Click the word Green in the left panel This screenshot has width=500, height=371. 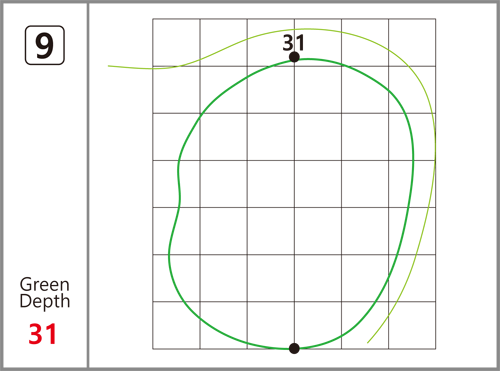click(x=45, y=284)
